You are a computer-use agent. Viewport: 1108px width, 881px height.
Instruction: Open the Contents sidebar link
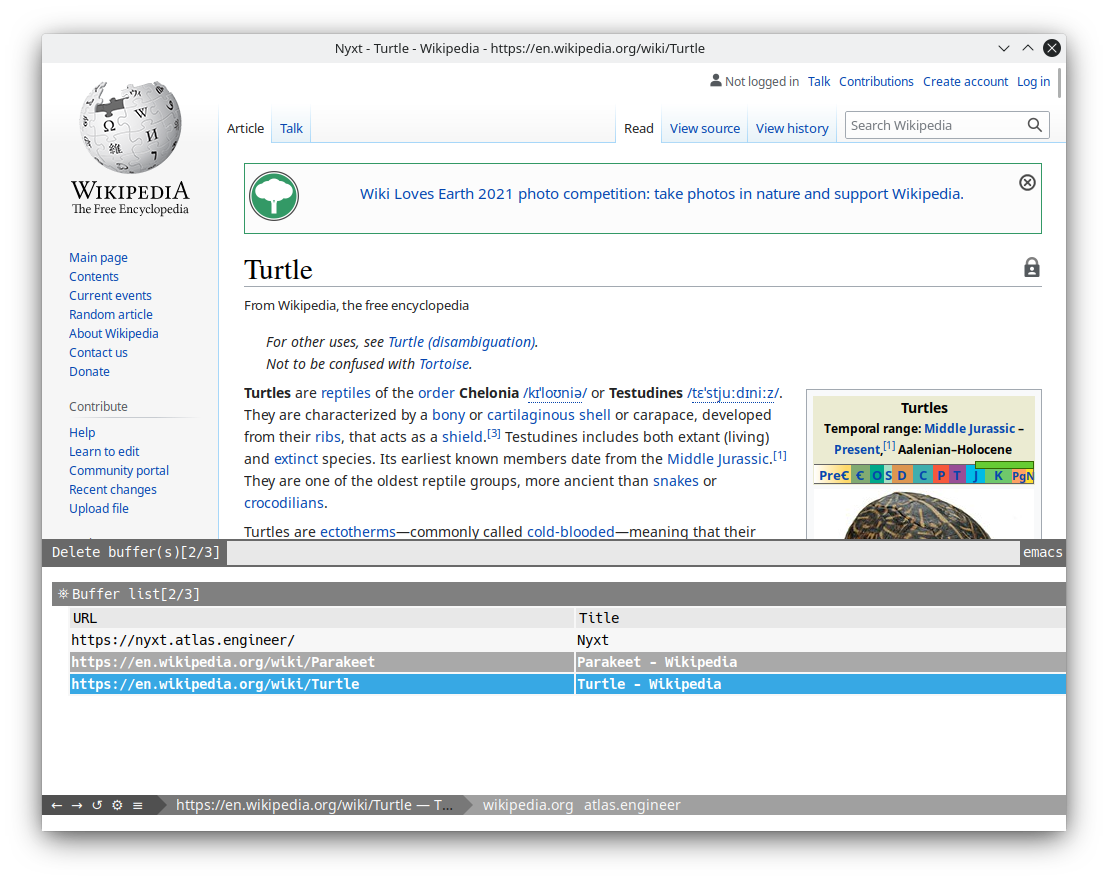tap(94, 277)
